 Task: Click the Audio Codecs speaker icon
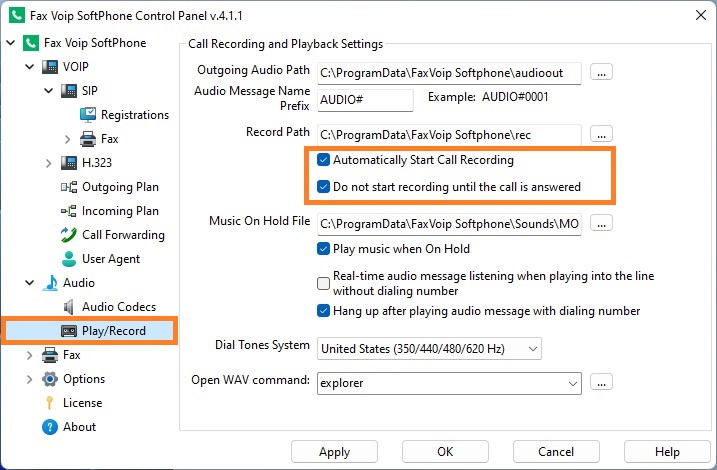pyautogui.click(x=69, y=307)
